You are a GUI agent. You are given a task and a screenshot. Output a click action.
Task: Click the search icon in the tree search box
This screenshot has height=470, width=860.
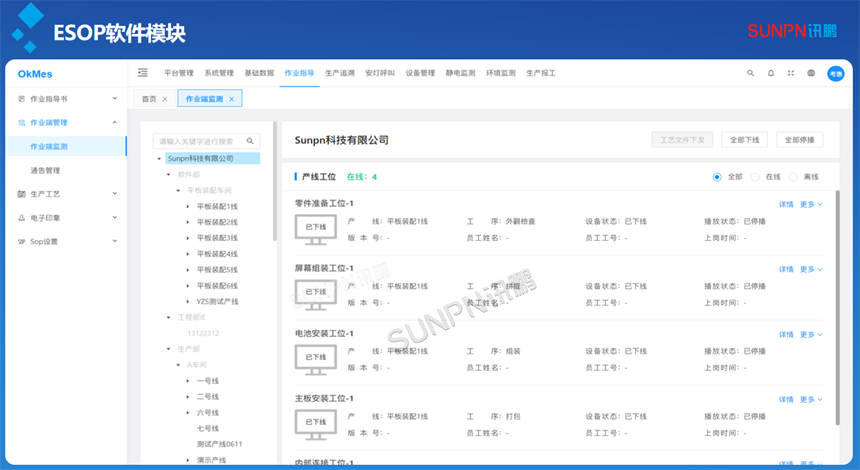point(250,141)
